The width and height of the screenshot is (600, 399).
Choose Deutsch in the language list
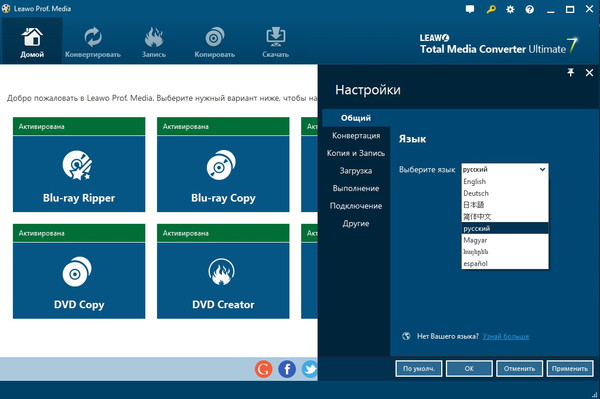point(505,193)
